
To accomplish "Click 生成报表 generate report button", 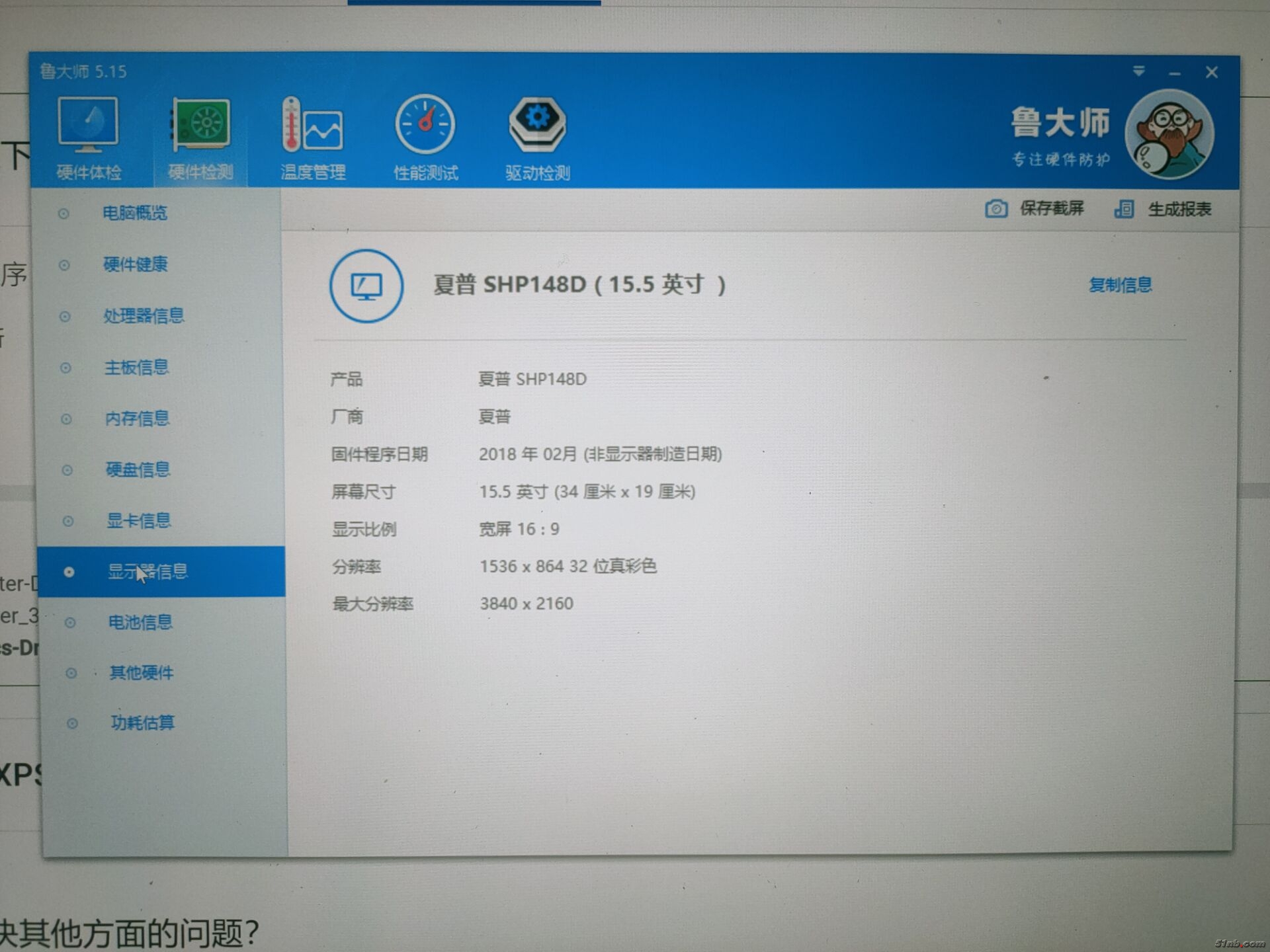I will click(x=1162, y=210).
